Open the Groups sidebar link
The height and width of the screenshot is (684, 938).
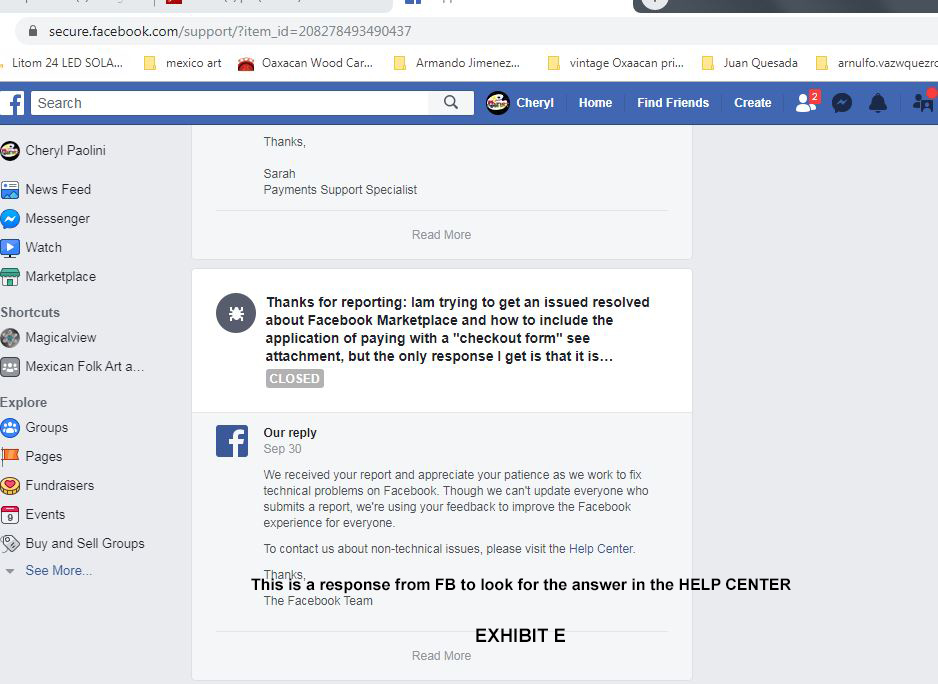click(x=47, y=427)
